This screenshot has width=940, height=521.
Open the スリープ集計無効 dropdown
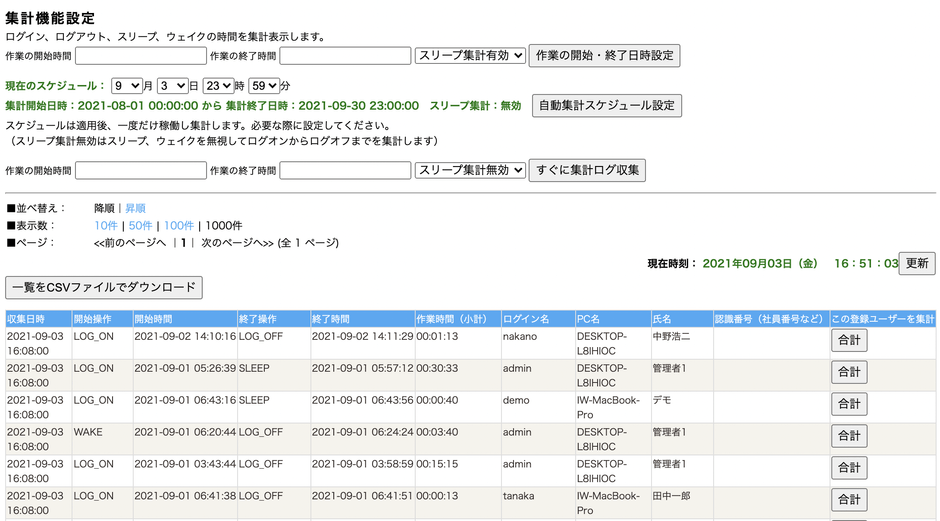pyautogui.click(x=470, y=171)
